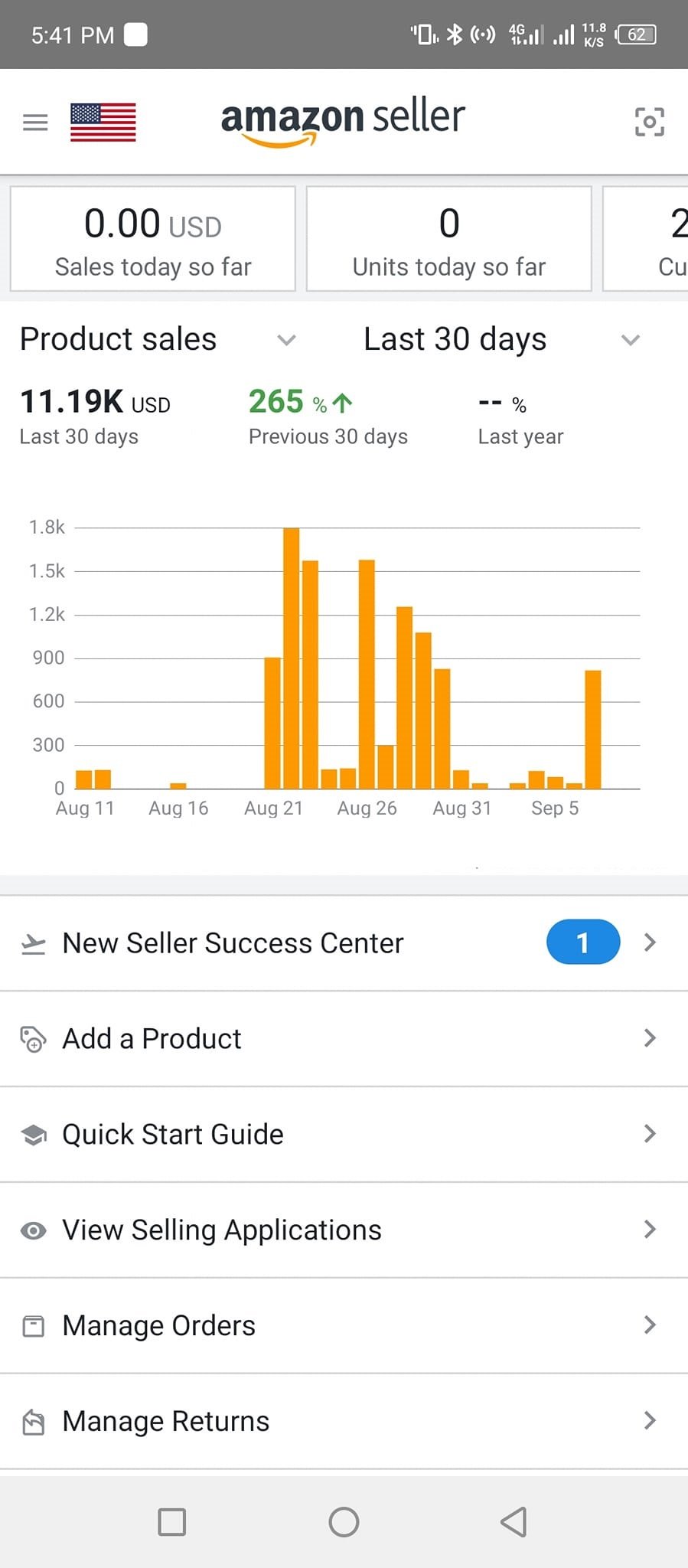Viewport: 688px width, 1568px height.
Task: Tap the Manage Returns package icon
Action: coord(33,1422)
